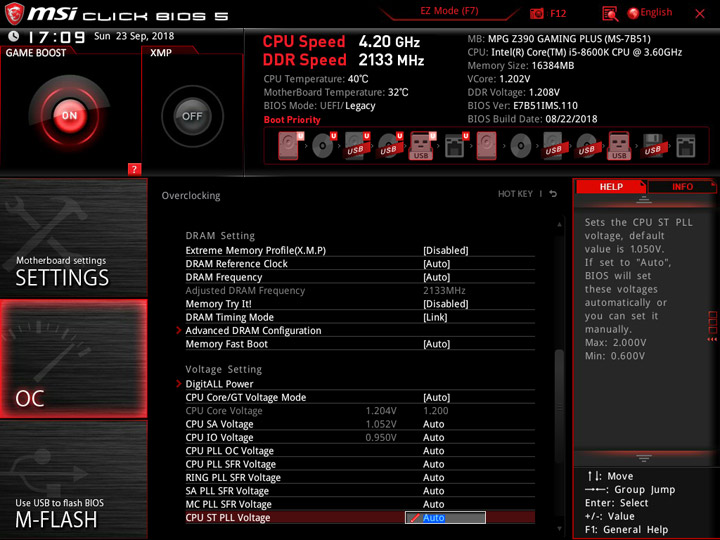Image resolution: width=720 pixels, height=540 pixels.
Task: Open DRAM Timing Mode [Link] option
Action: coord(435,317)
